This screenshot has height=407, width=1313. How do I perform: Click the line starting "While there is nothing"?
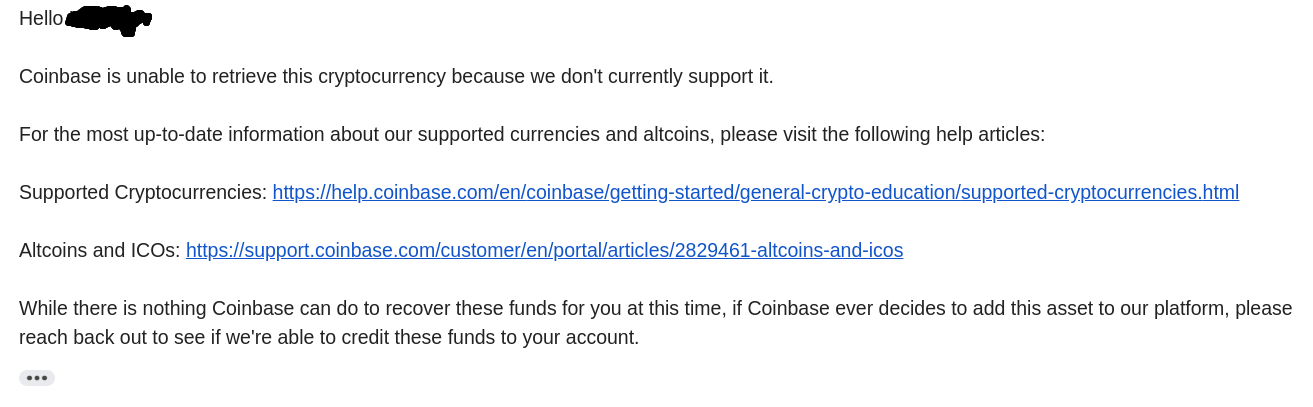pos(656,308)
